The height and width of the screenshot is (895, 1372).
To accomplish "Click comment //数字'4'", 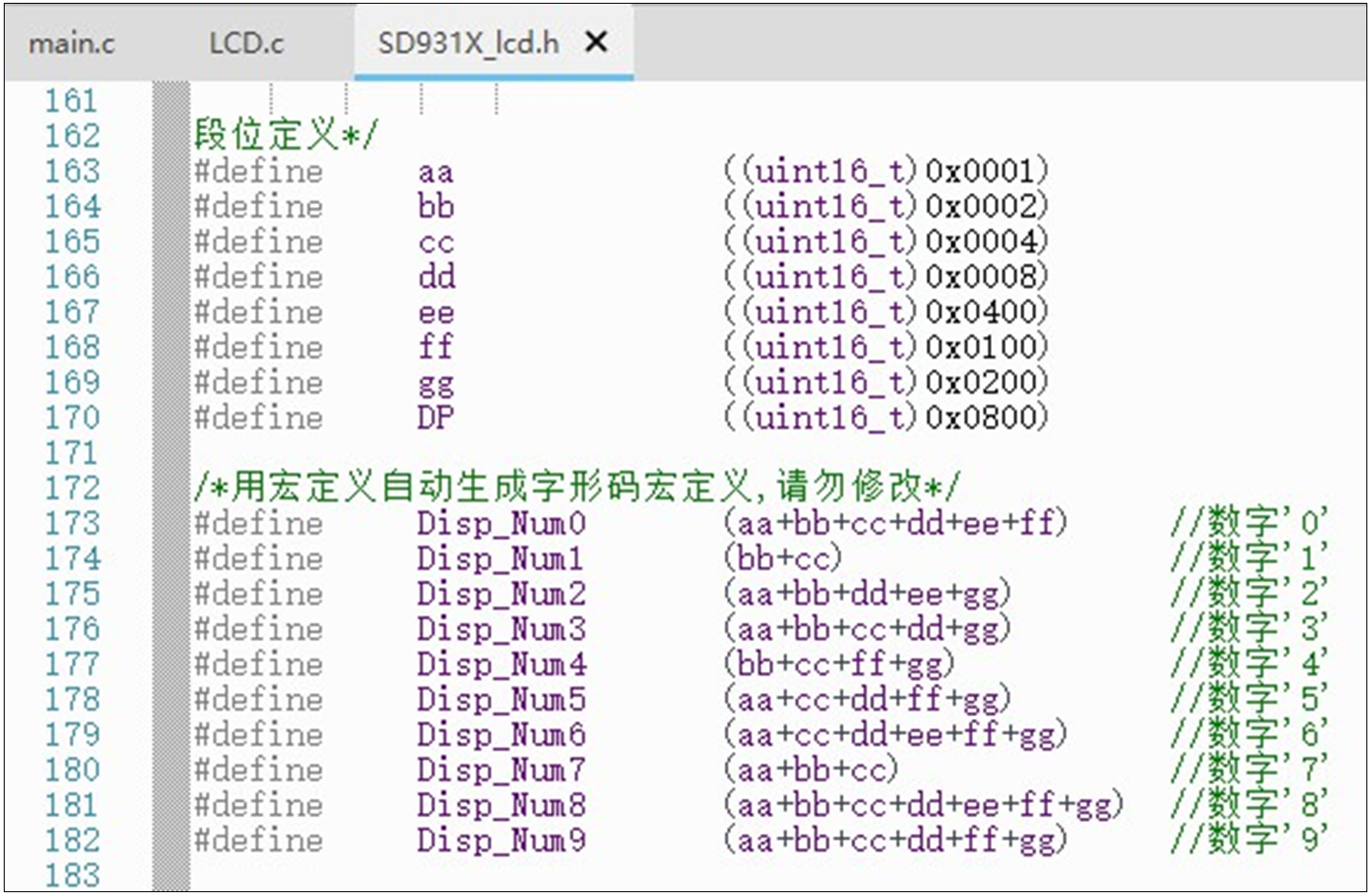I will 1249,663.
